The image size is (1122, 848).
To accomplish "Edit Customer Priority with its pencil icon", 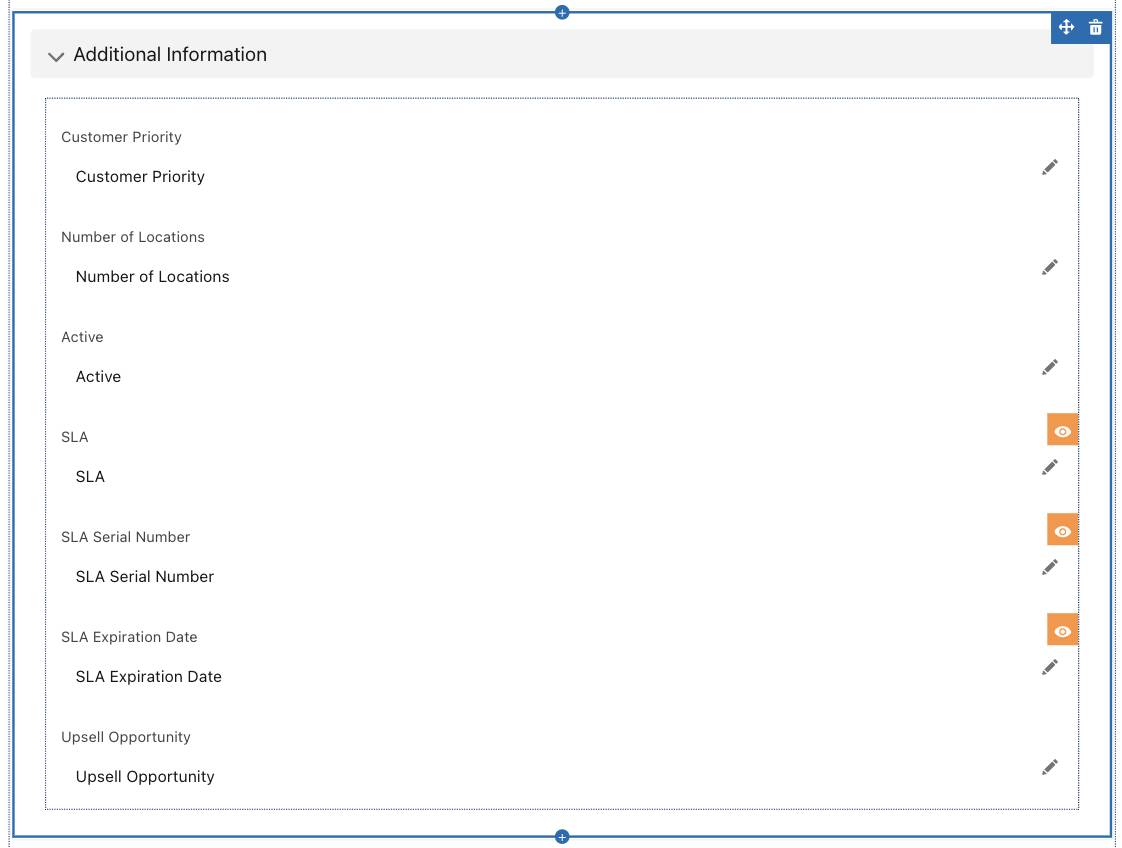I will pyautogui.click(x=1050, y=167).
